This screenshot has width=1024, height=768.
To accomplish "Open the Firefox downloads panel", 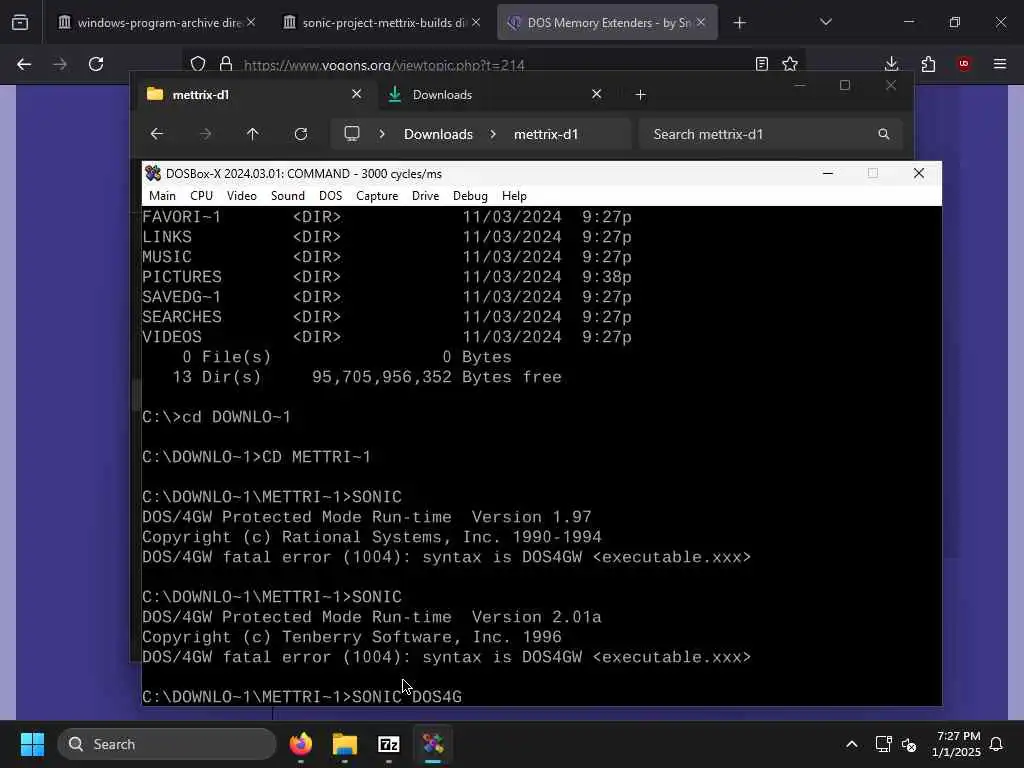I will coord(891,64).
